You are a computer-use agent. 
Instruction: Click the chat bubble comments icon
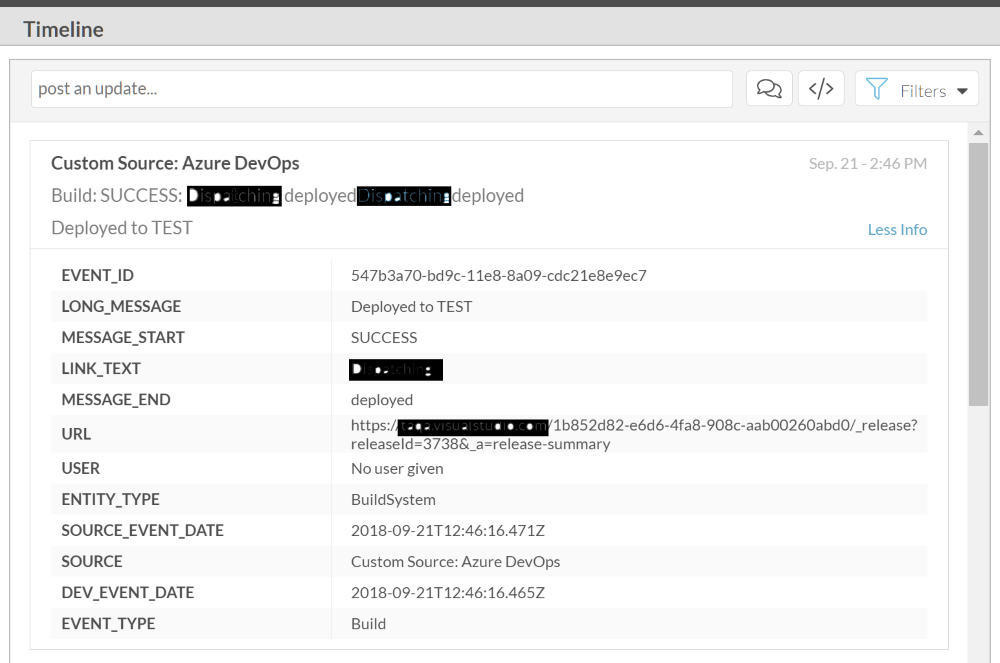click(769, 89)
